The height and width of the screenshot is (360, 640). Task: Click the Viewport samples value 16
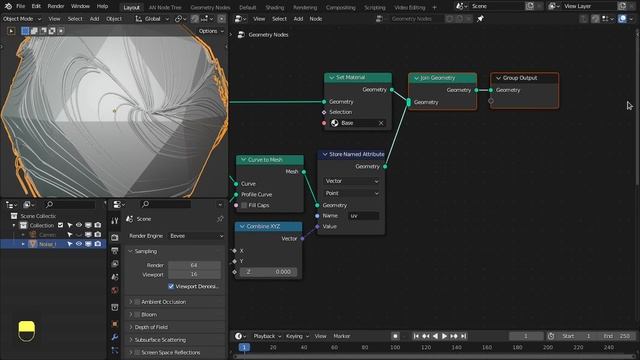194,274
